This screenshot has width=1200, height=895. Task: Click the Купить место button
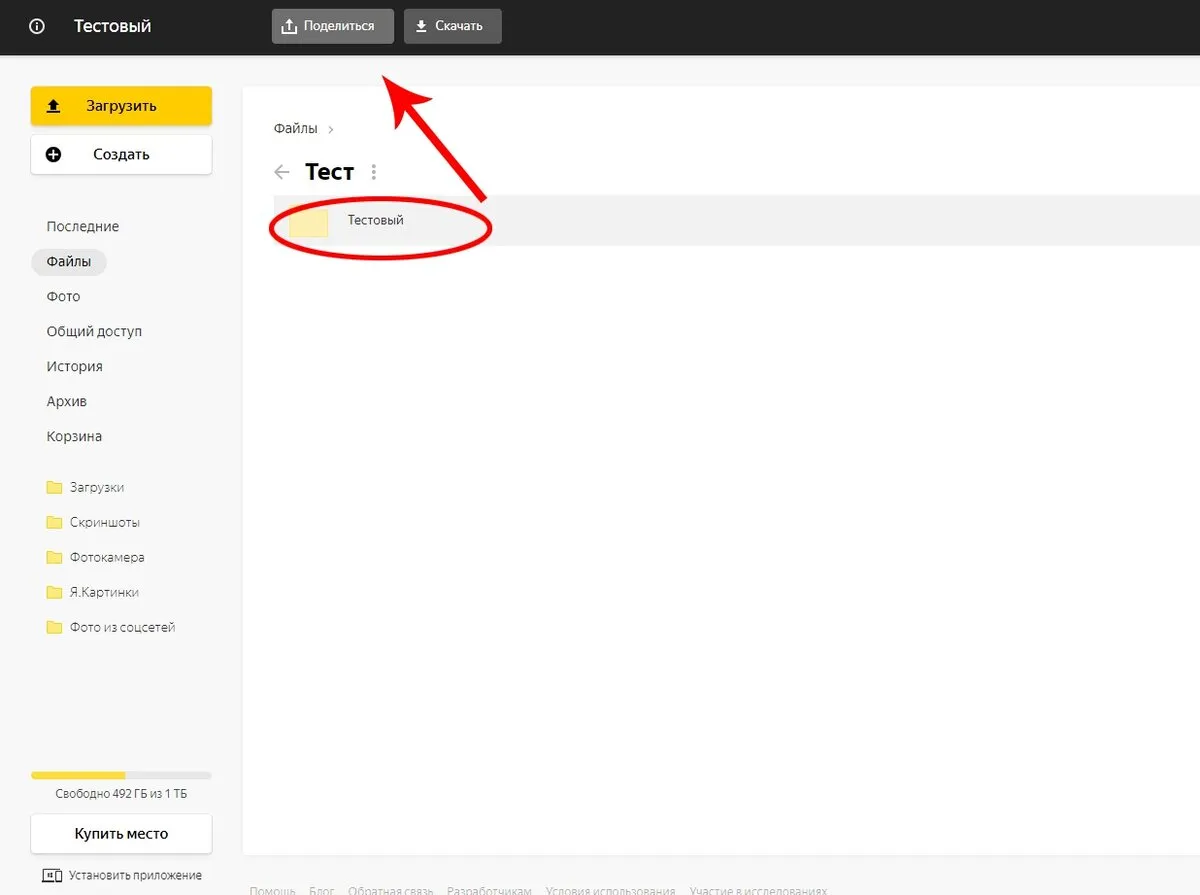click(121, 834)
